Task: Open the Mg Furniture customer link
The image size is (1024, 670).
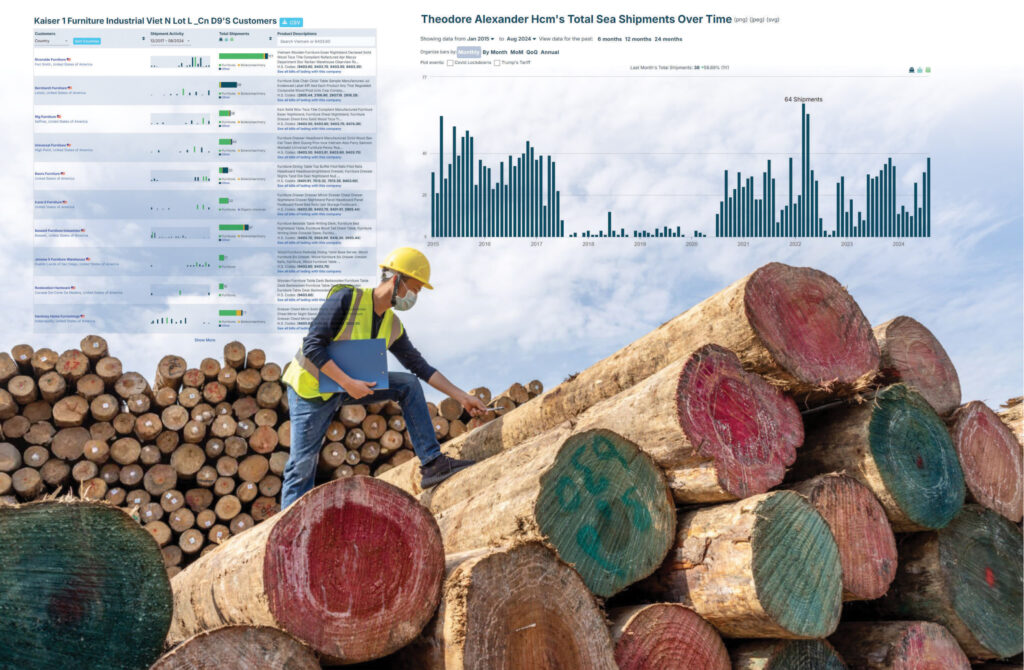Action: pos(46,116)
